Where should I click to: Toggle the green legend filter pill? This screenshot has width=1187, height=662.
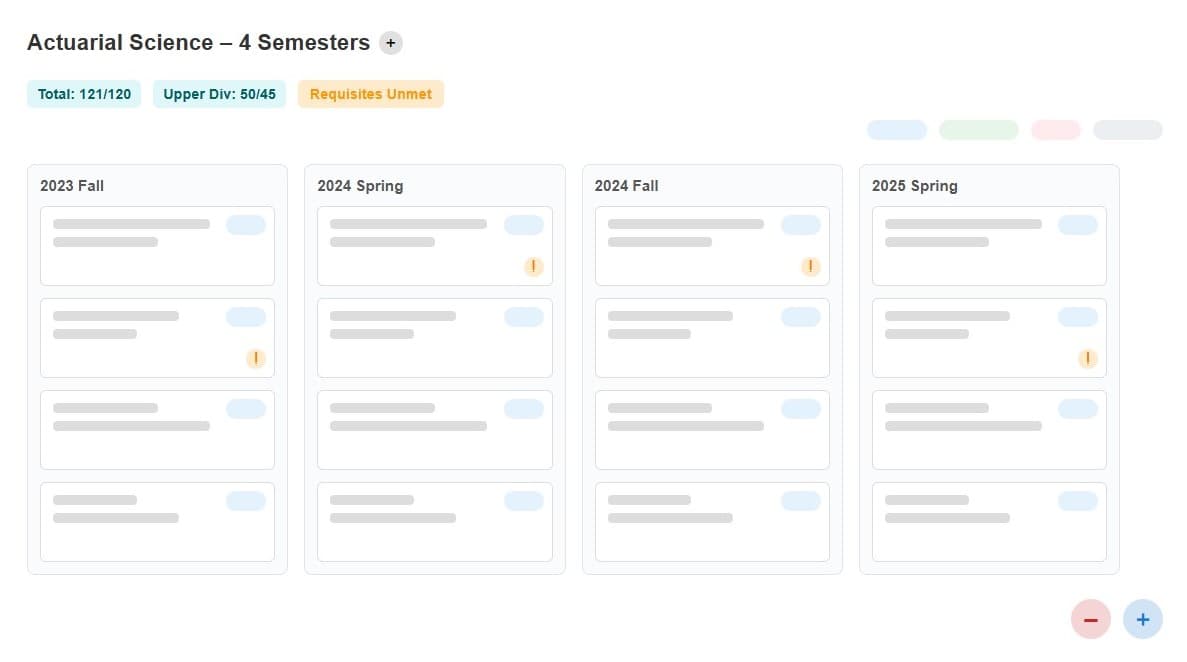click(x=978, y=130)
